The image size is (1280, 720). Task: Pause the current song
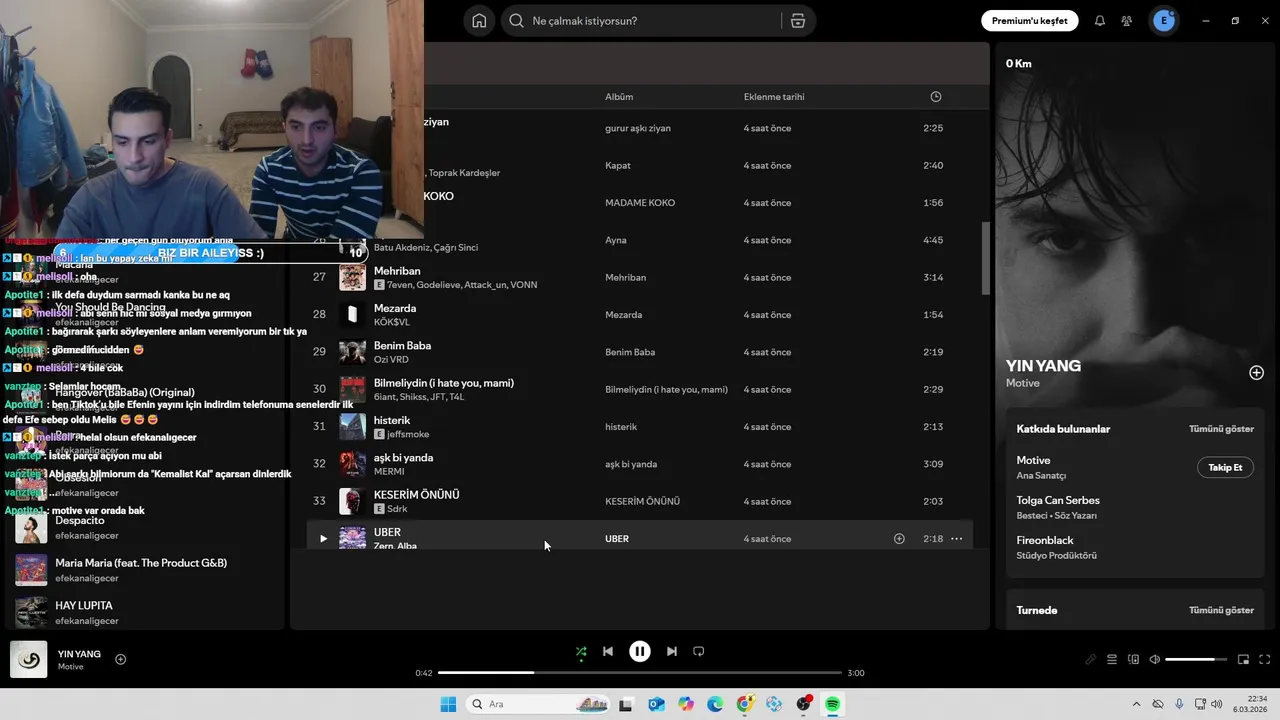(640, 651)
